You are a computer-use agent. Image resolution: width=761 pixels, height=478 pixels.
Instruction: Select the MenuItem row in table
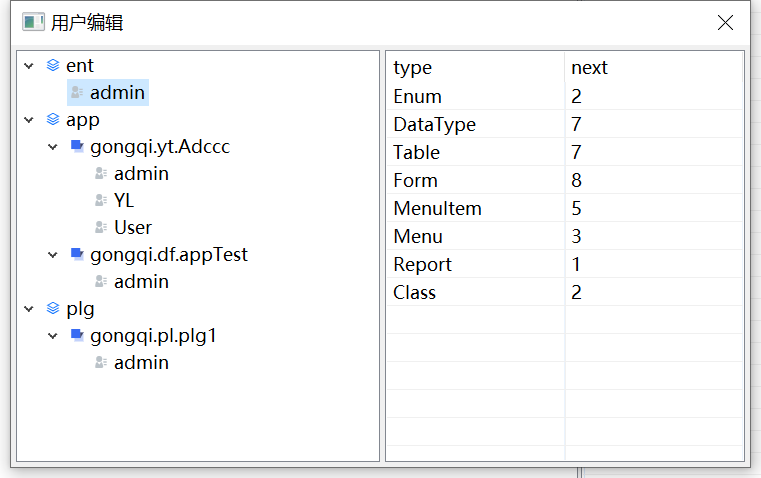[x=438, y=209]
